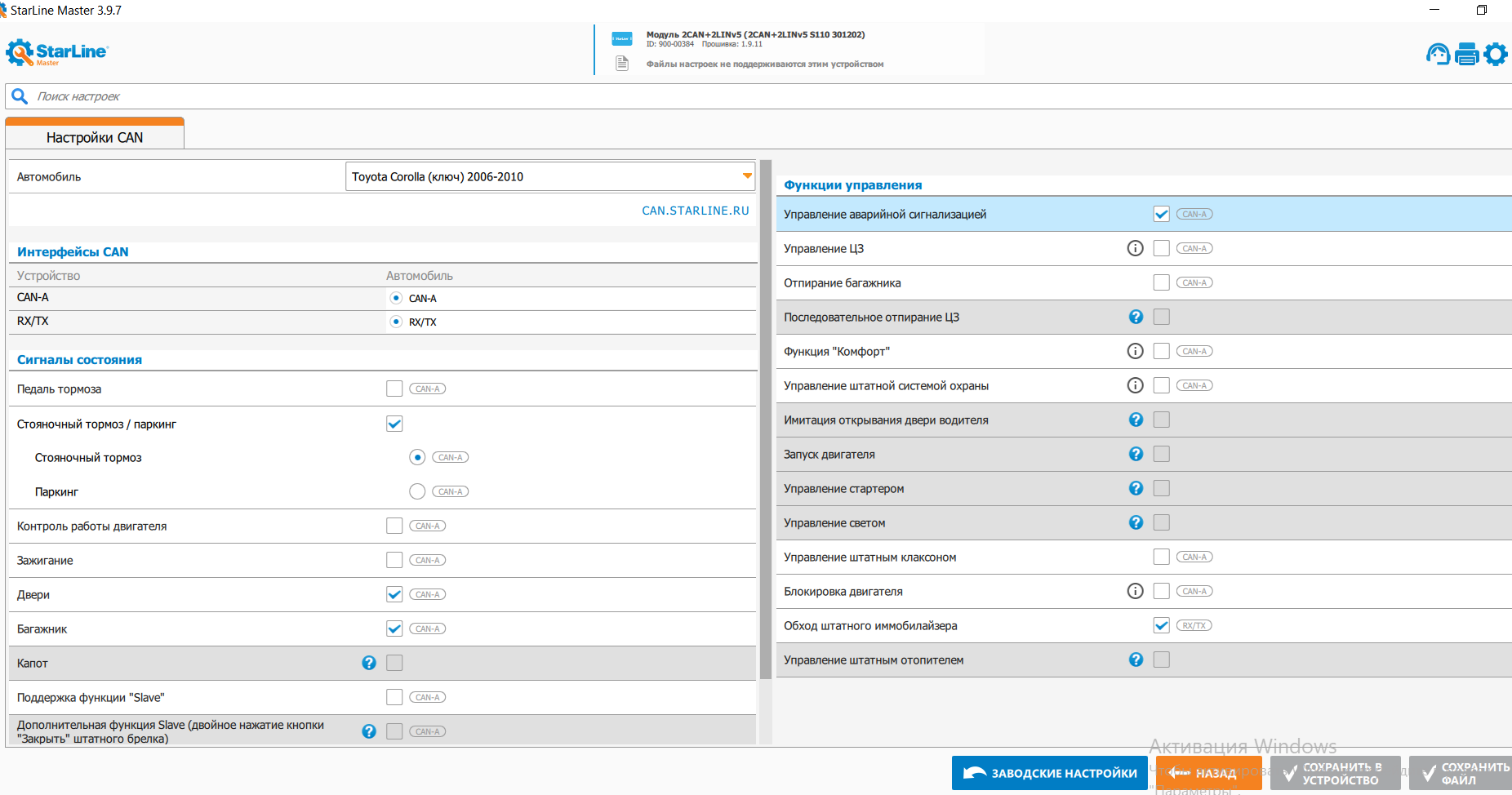Screen dimensions: 1512x795
Task: Show info for Функция "Комфорт"
Action: (1135, 351)
